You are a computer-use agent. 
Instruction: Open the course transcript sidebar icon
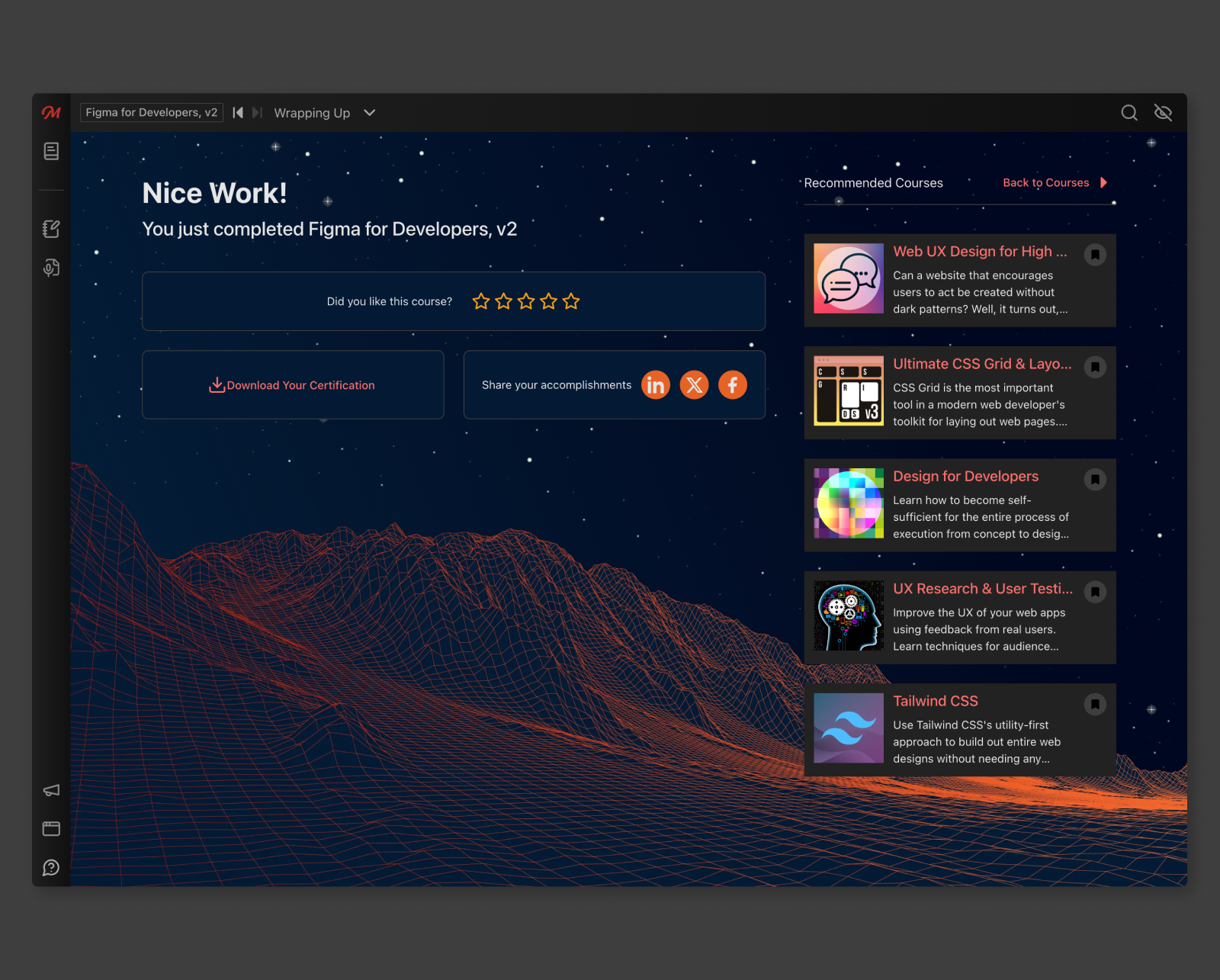(51, 151)
